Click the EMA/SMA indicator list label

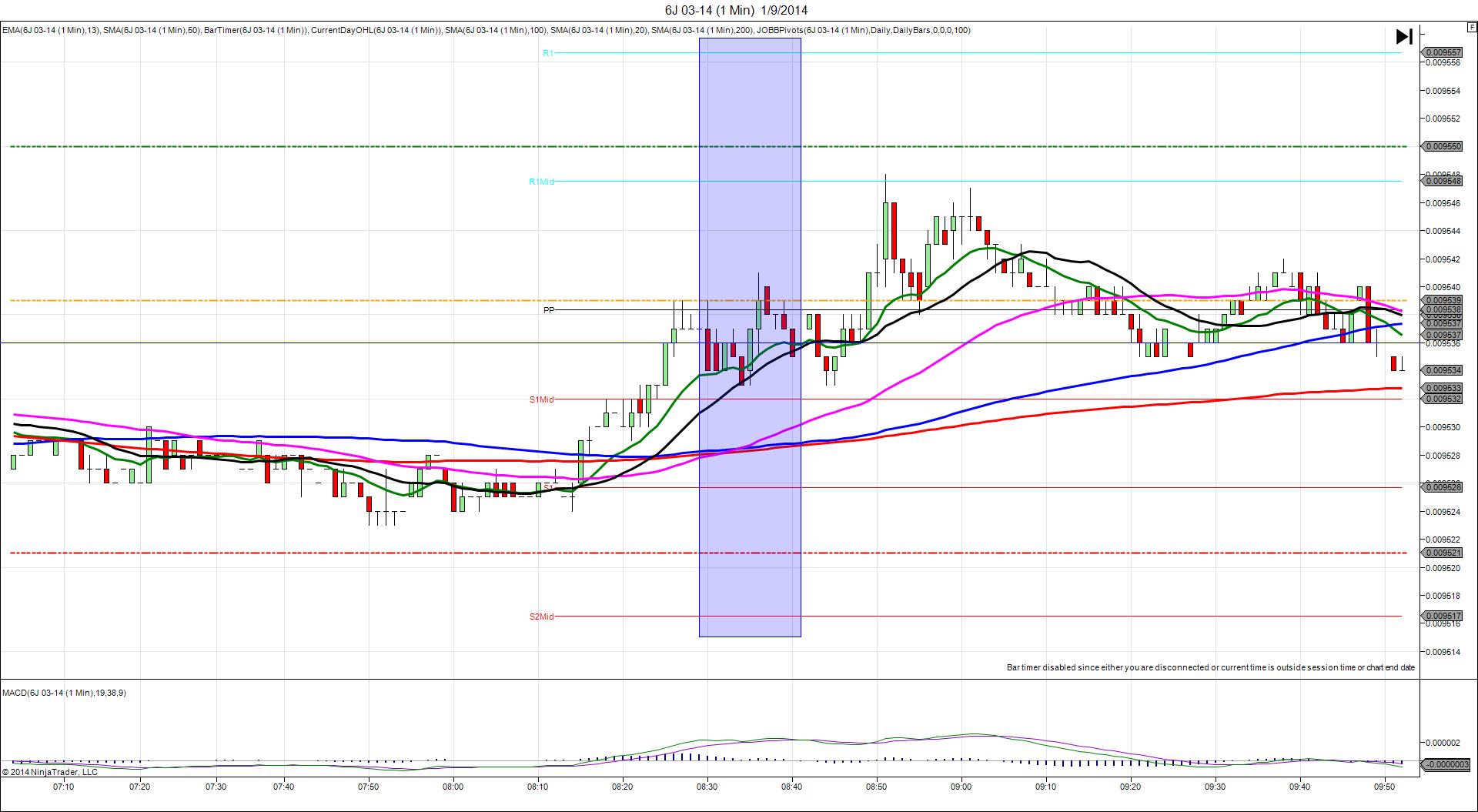click(x=487, y=30)
